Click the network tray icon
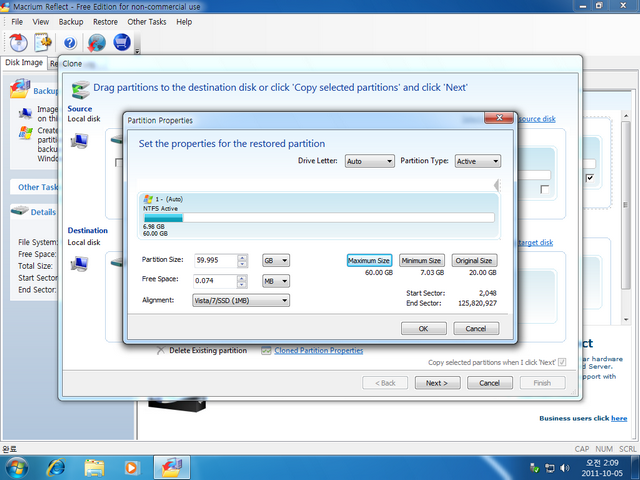The image size is (640, 480). 550,468
